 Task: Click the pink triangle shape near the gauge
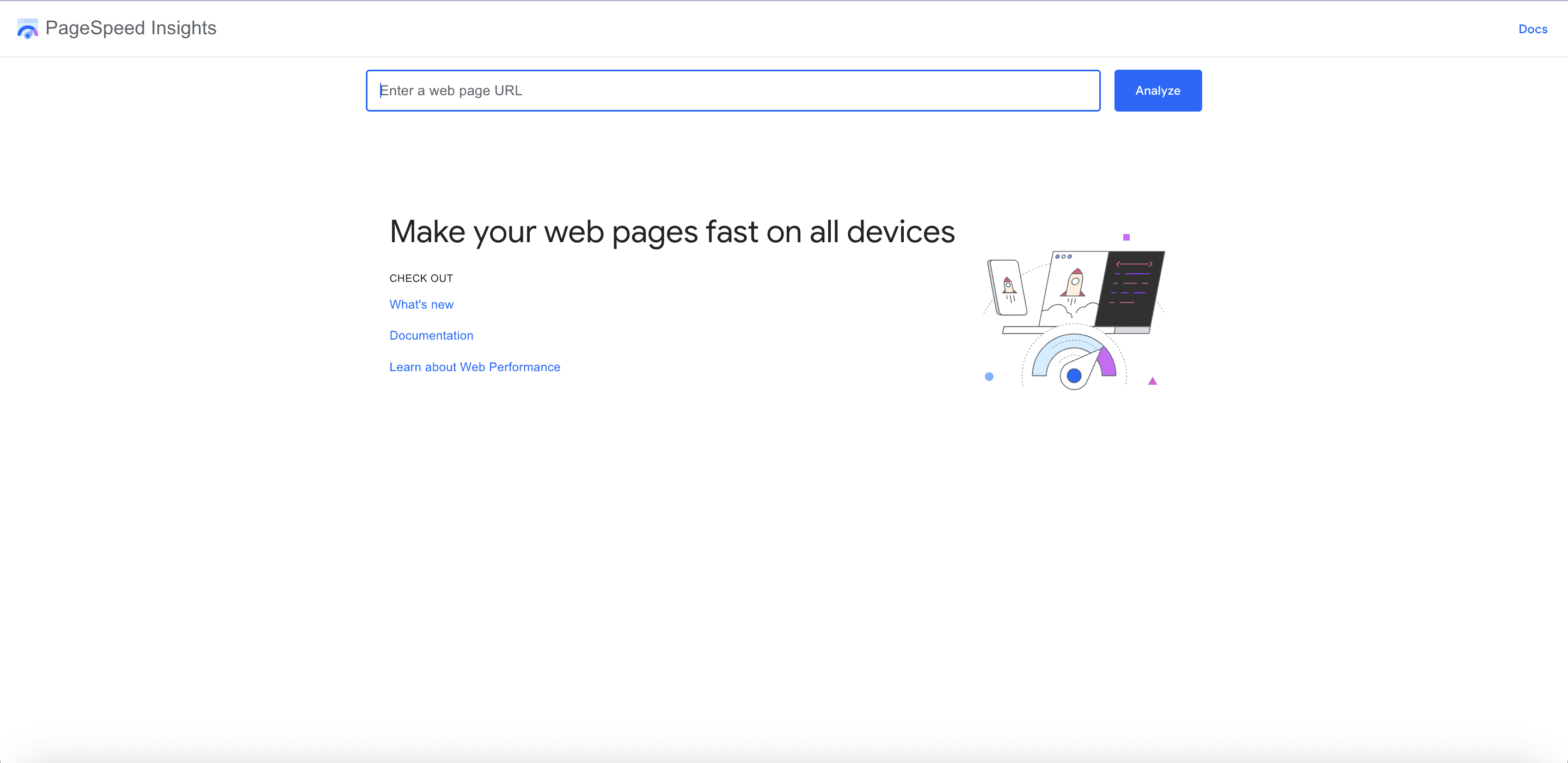click(1152, 380)
